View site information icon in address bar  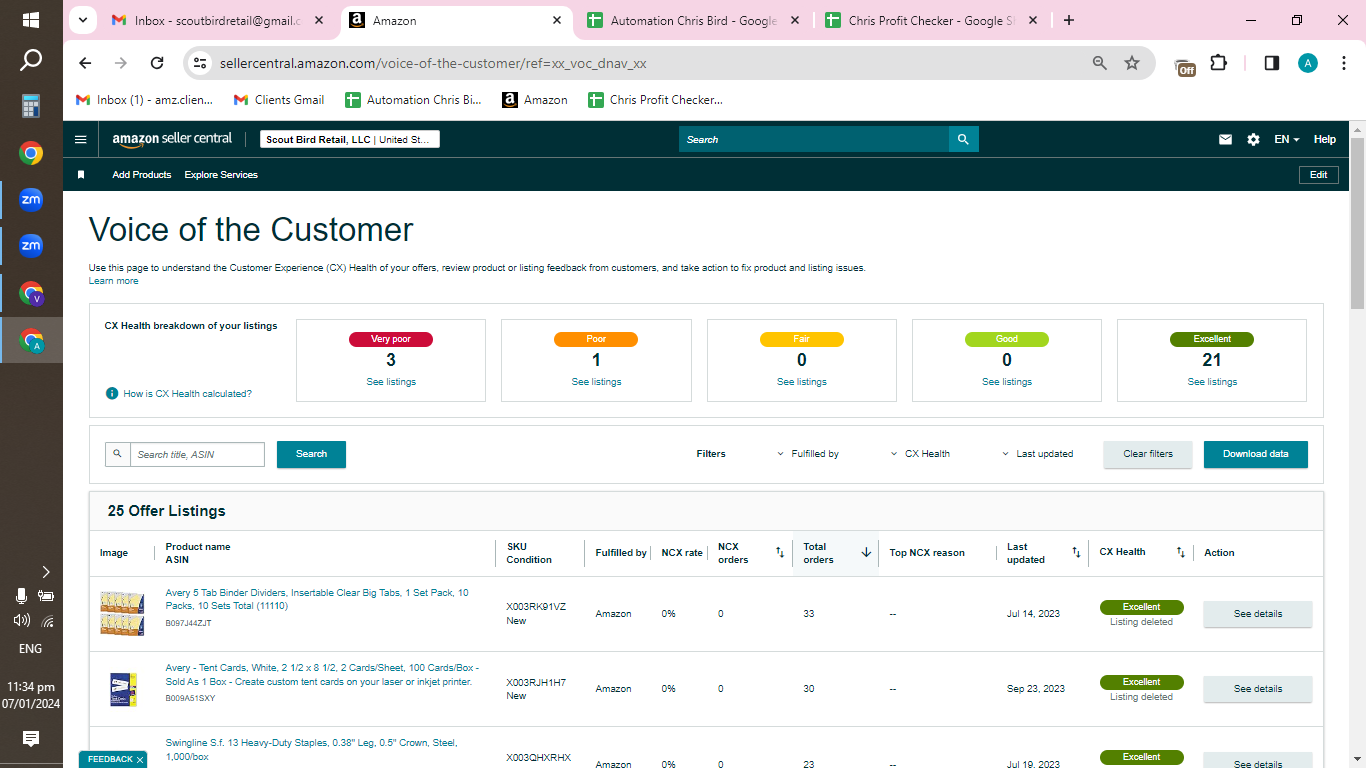pos(200,63)
